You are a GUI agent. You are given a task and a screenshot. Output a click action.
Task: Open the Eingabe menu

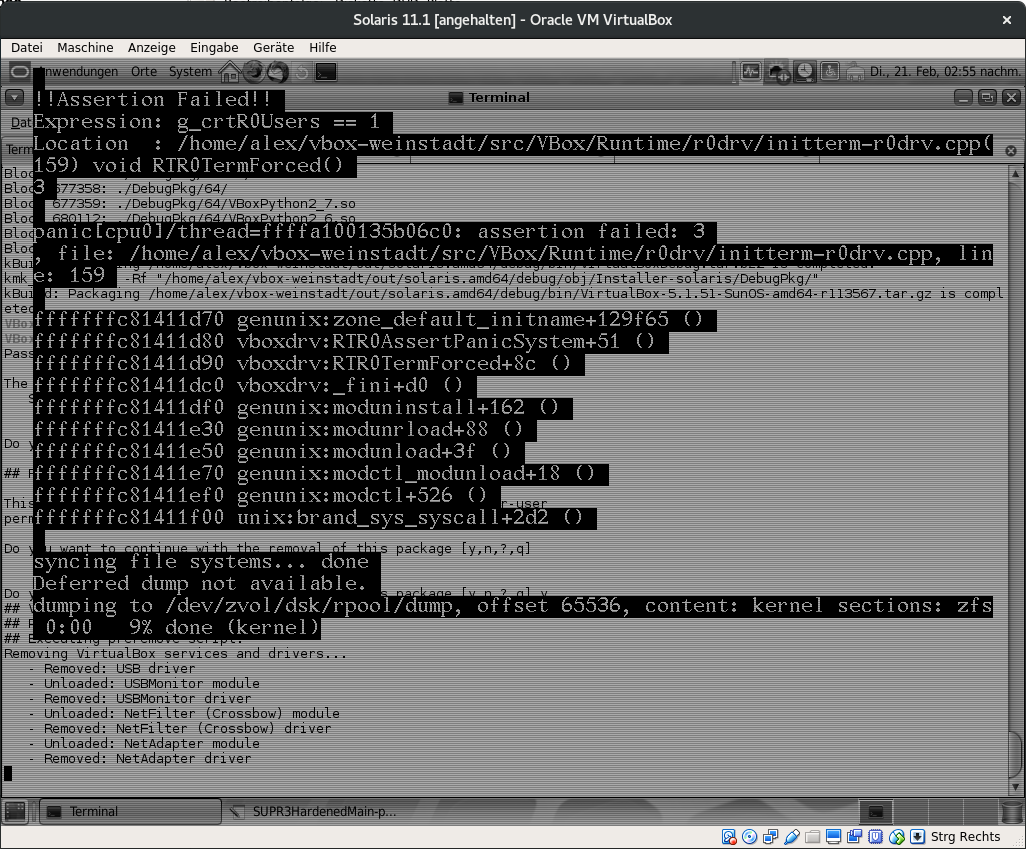pos(214,48)
